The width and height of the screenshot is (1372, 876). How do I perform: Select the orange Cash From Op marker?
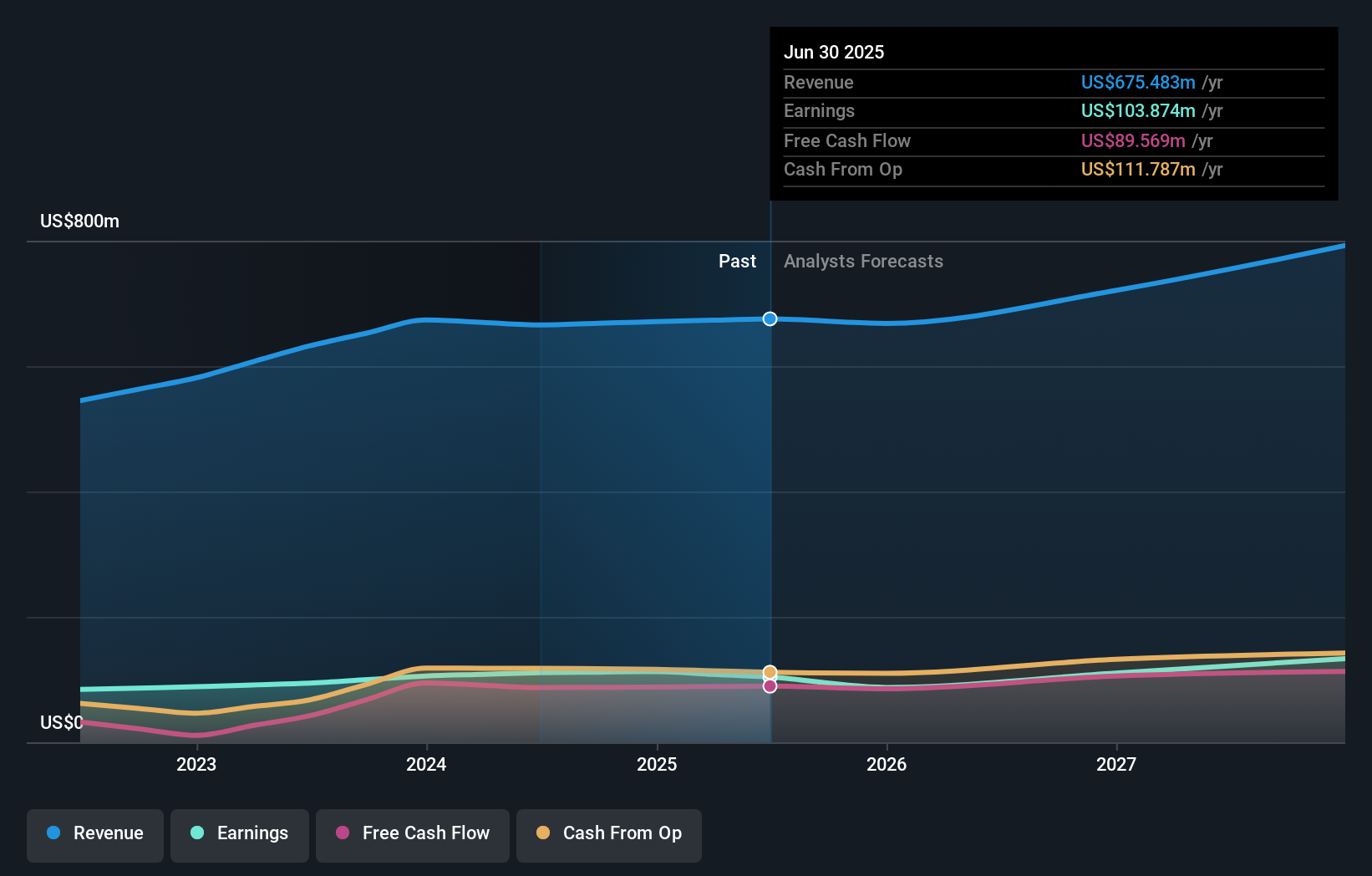tap(770, 671)
